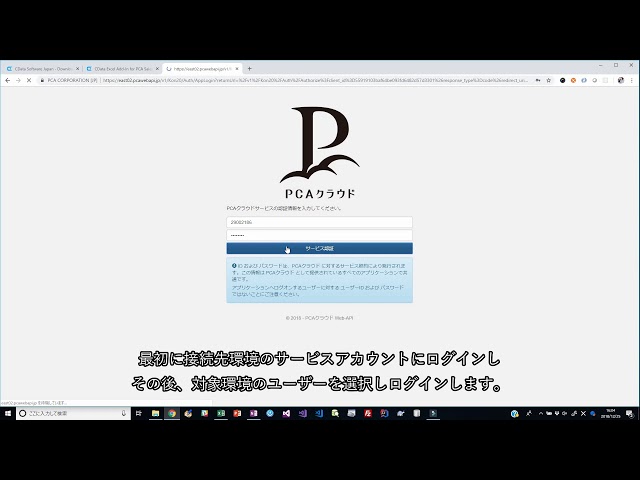Click the black circular extension icon
This screenshot has height=480, width=640.
pyautogui.click(x=562, y=80)
